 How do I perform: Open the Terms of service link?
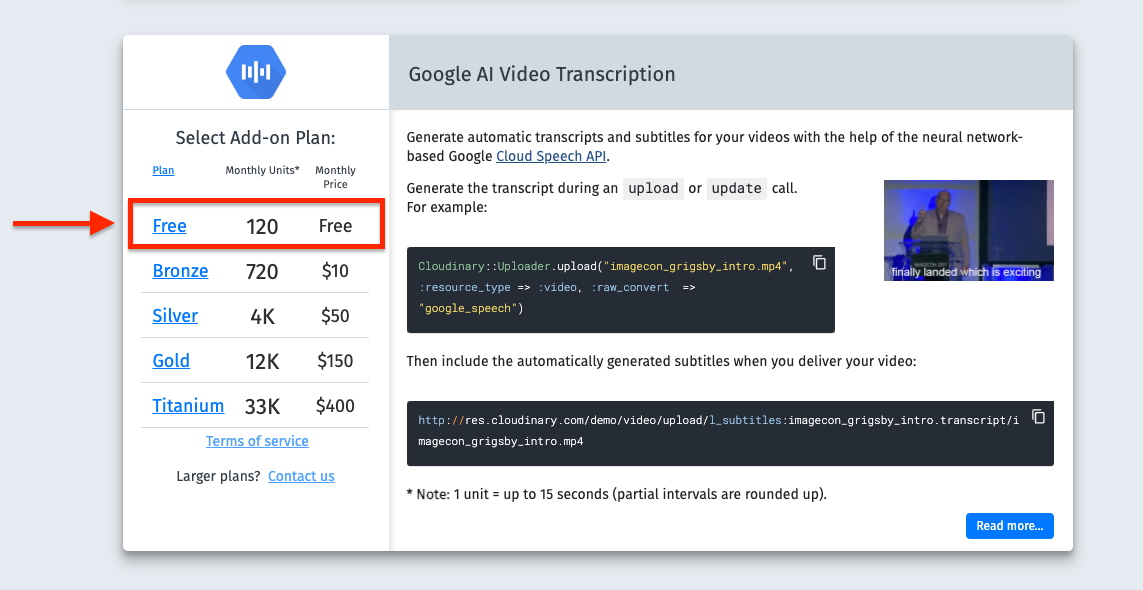[x=257, y=441]
